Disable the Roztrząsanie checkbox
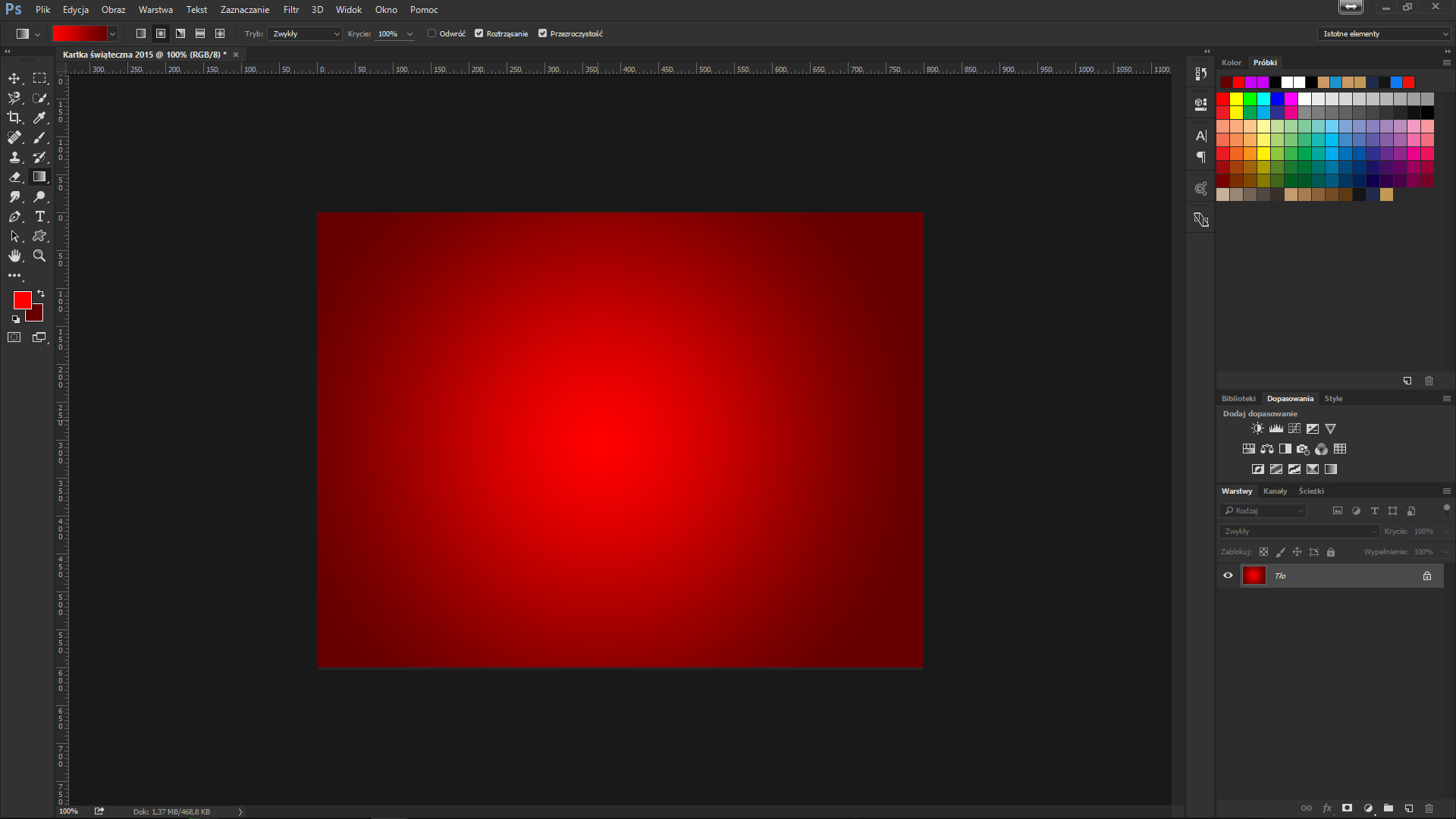The image size is (1456, 819). pos(479,33)
